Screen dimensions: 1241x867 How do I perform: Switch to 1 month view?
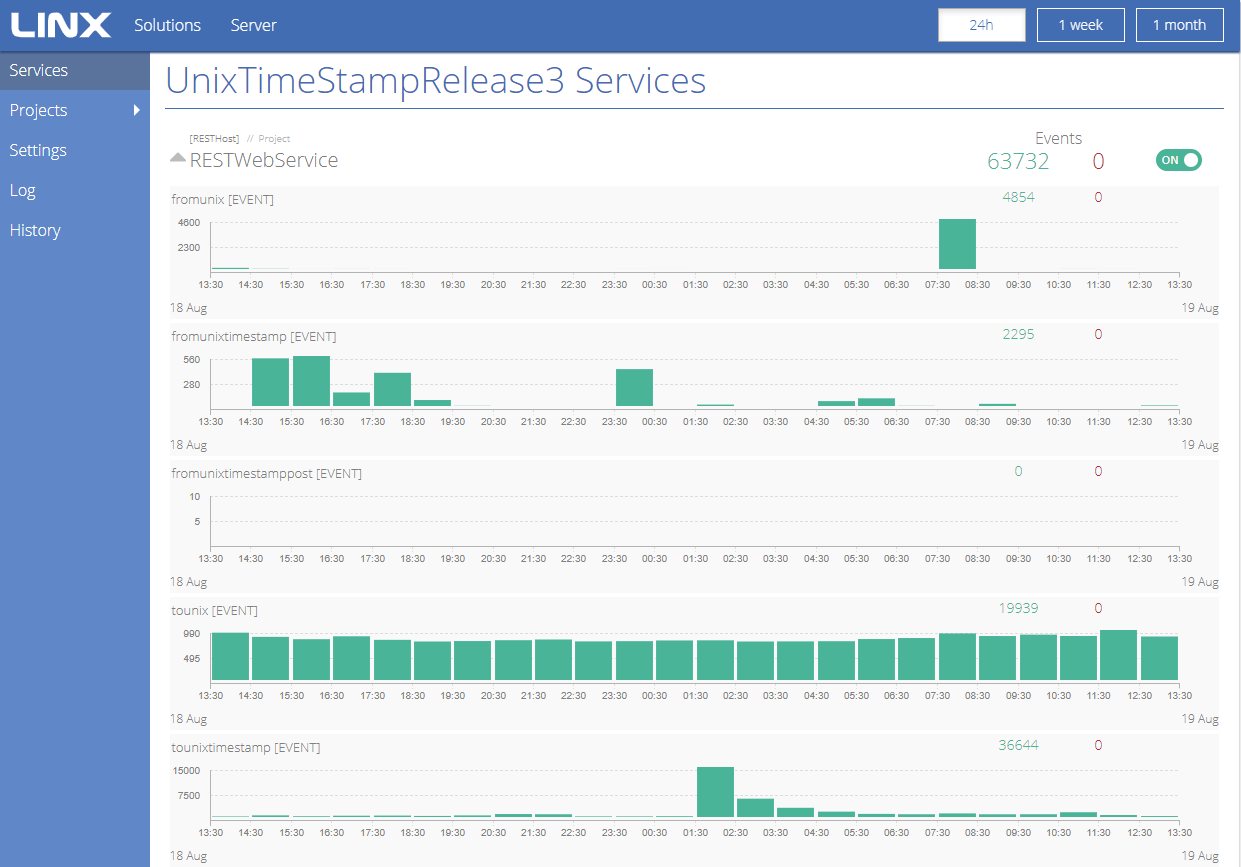coord(1180,25)
